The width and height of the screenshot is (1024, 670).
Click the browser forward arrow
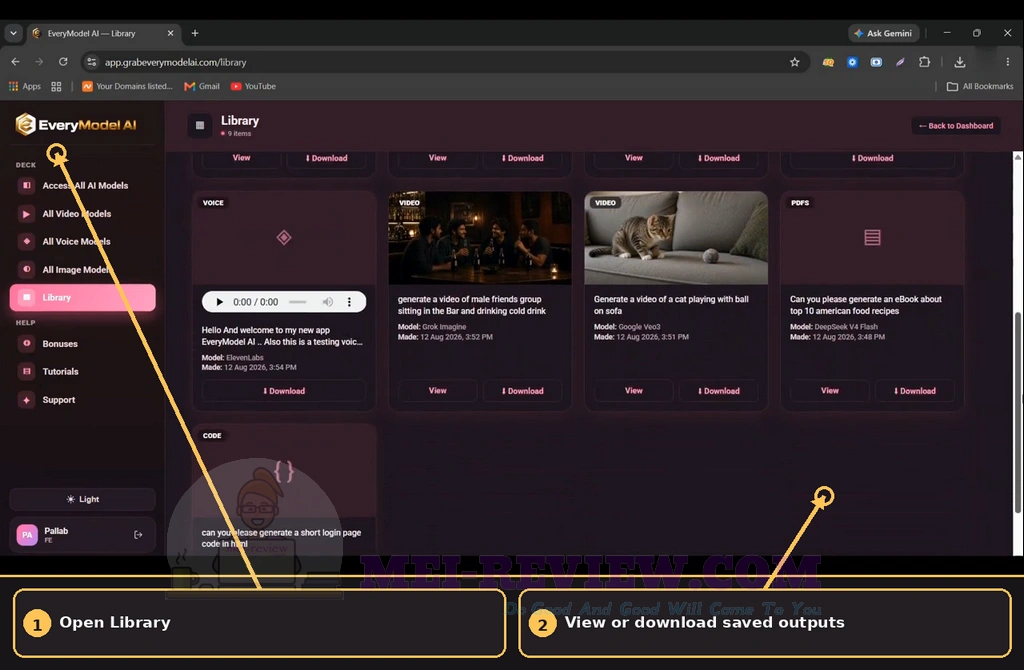point(39,62)
